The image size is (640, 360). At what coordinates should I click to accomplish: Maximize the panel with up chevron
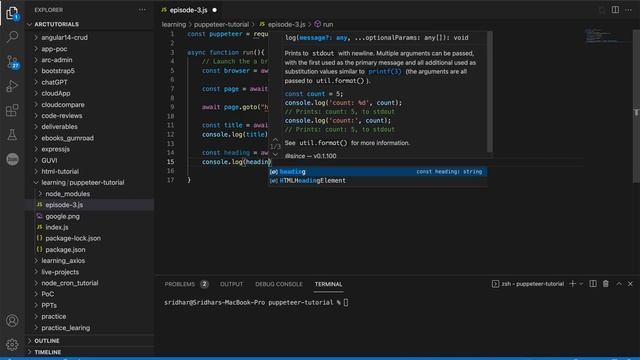pyautogui.click(x=619, y=284)
